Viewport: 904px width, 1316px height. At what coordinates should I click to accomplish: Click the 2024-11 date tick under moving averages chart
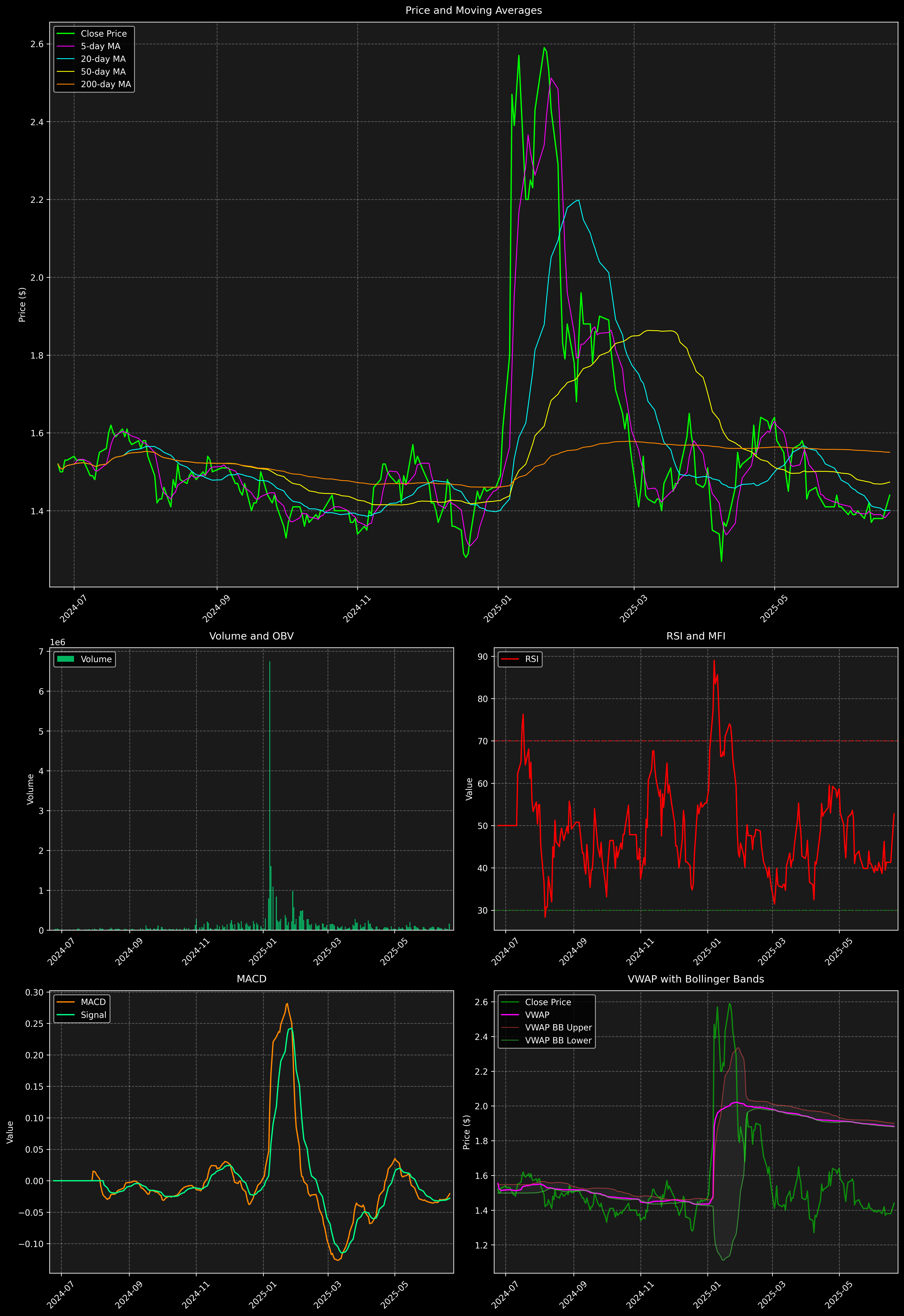[x=356, y=609]
